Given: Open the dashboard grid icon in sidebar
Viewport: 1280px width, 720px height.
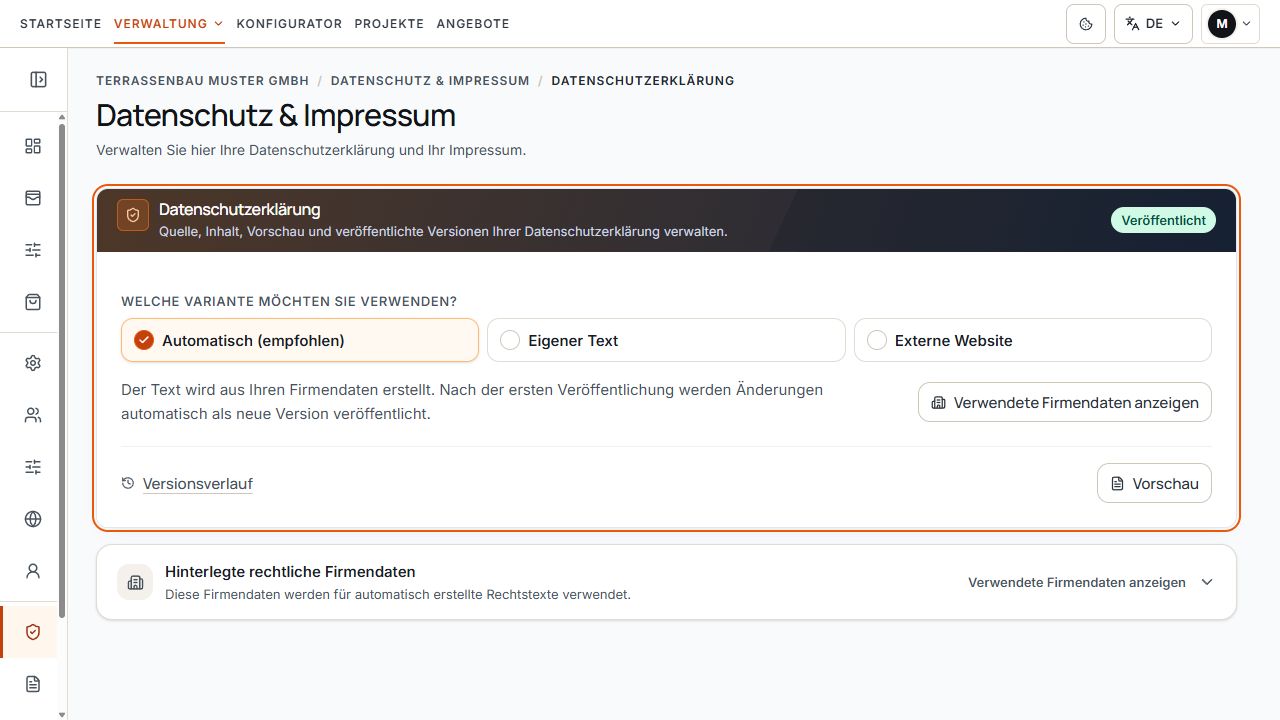Looking at the screenshot, I should pos(33,146).
